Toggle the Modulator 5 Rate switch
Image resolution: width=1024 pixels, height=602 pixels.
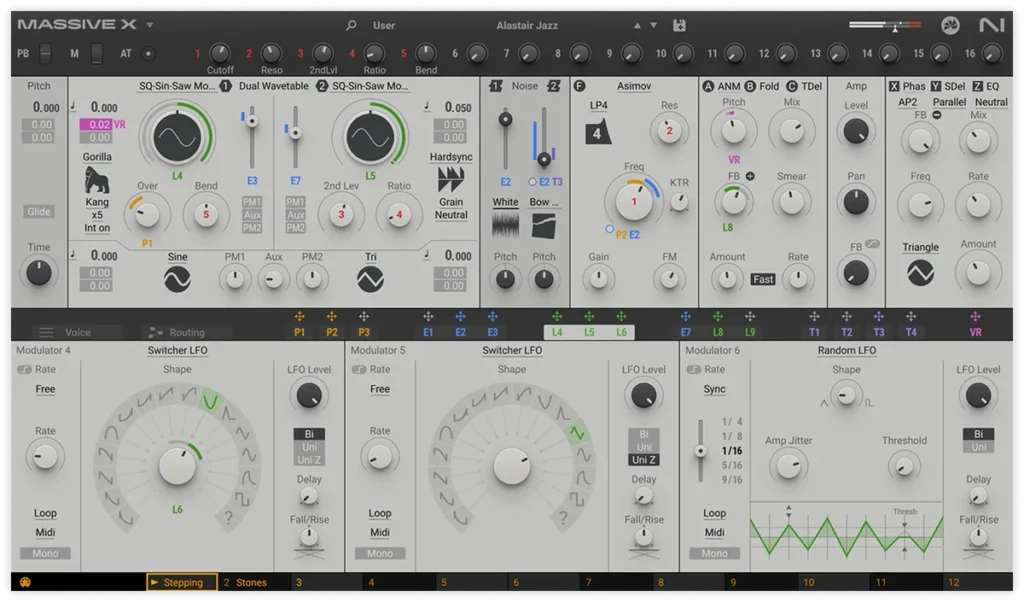pyautogui.click(x=359, y=370)
